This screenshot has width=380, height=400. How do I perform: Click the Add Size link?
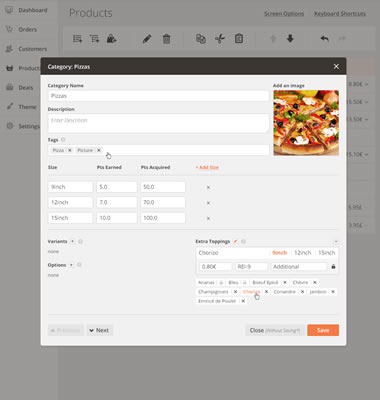coord(207,167)
